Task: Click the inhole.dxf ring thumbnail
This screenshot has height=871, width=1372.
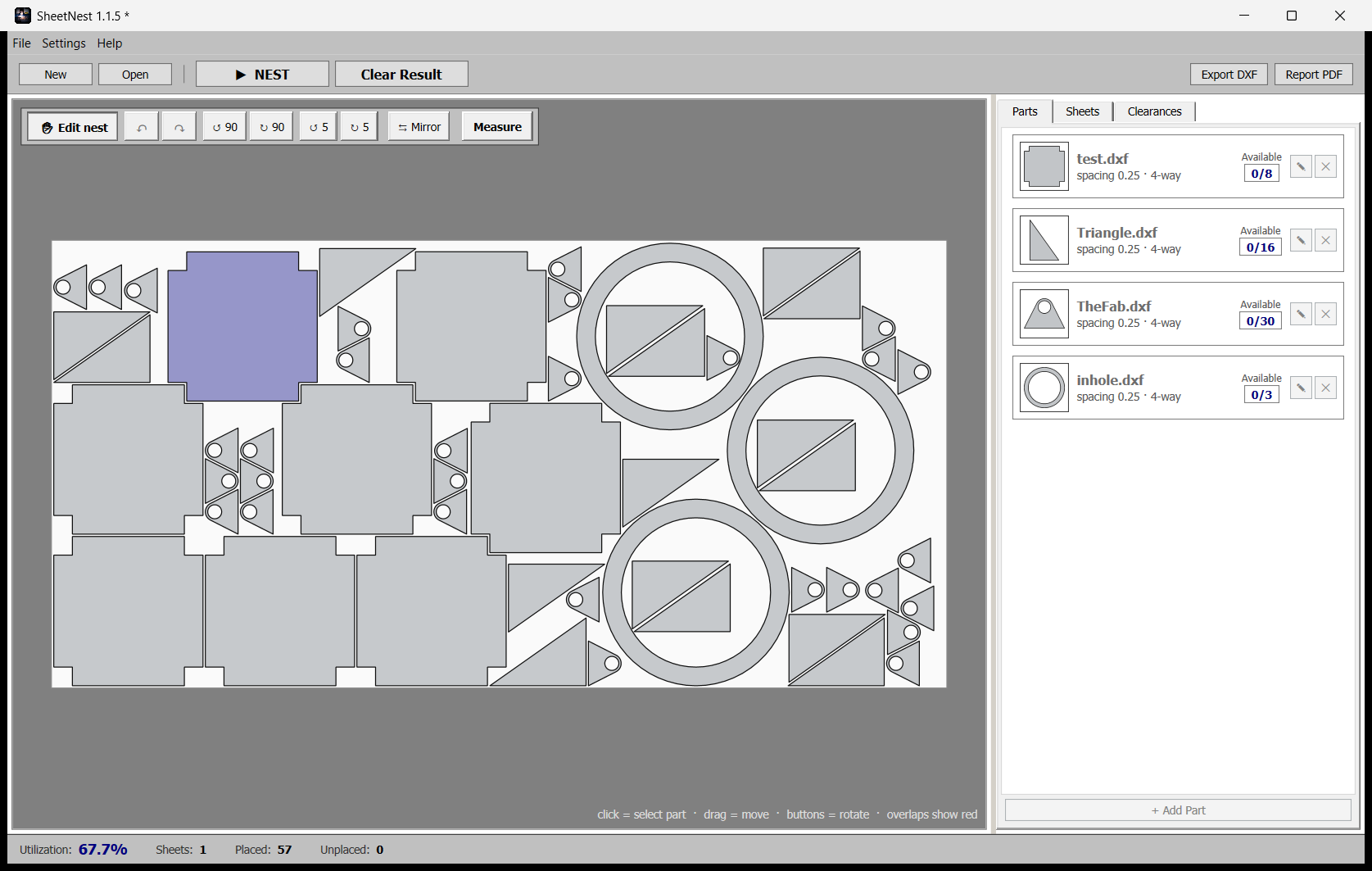Action: point(1044,388)
